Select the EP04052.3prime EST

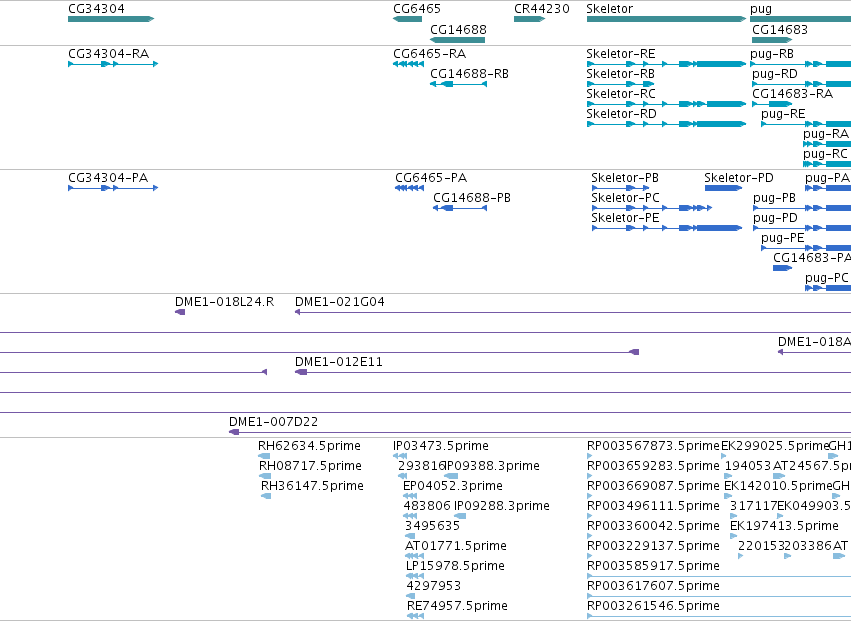(410, 496)
